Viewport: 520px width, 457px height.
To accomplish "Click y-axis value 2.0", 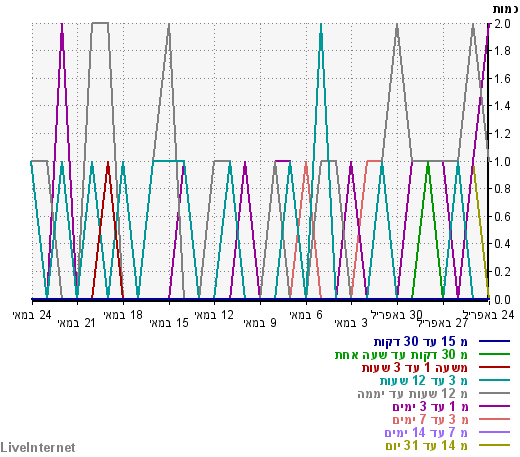I will pos(502,24).
